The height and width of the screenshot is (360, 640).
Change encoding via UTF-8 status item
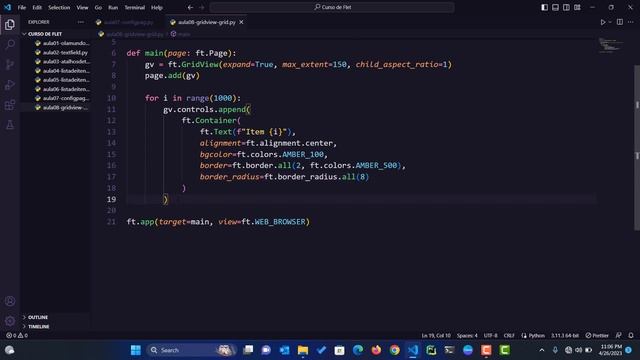pos(491,336)
